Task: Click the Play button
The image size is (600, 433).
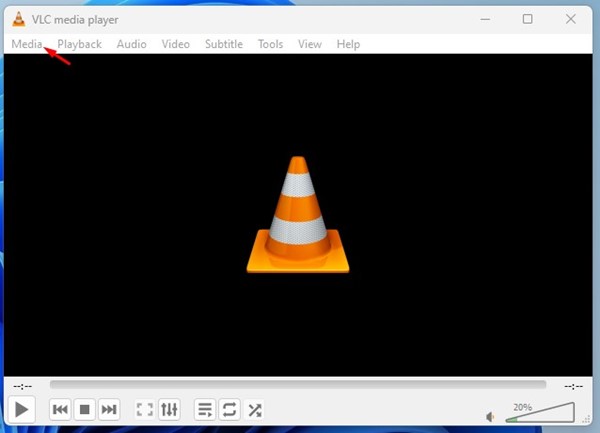Action: [21, 410]
